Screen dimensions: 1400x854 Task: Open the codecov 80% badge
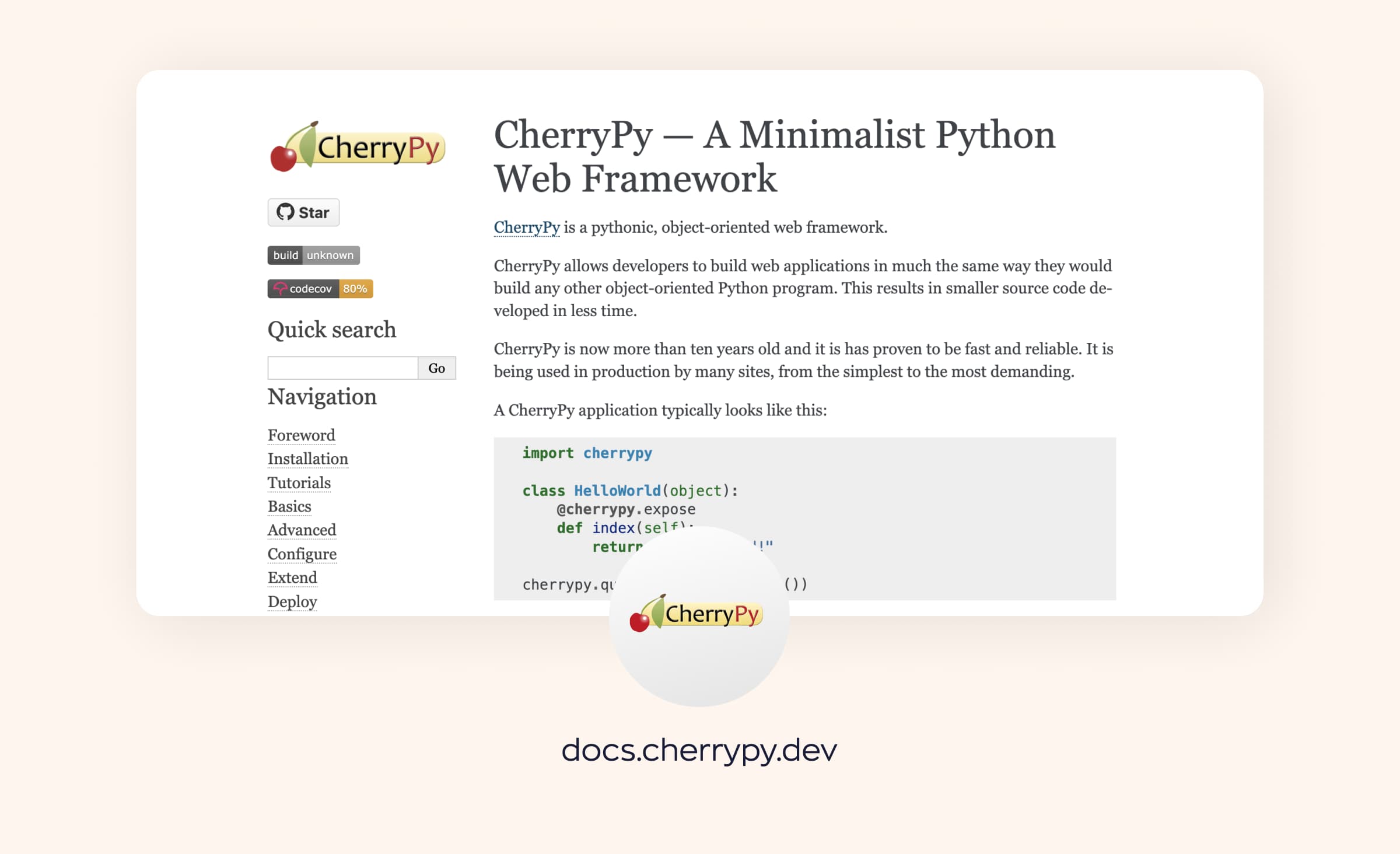[320, 289]
